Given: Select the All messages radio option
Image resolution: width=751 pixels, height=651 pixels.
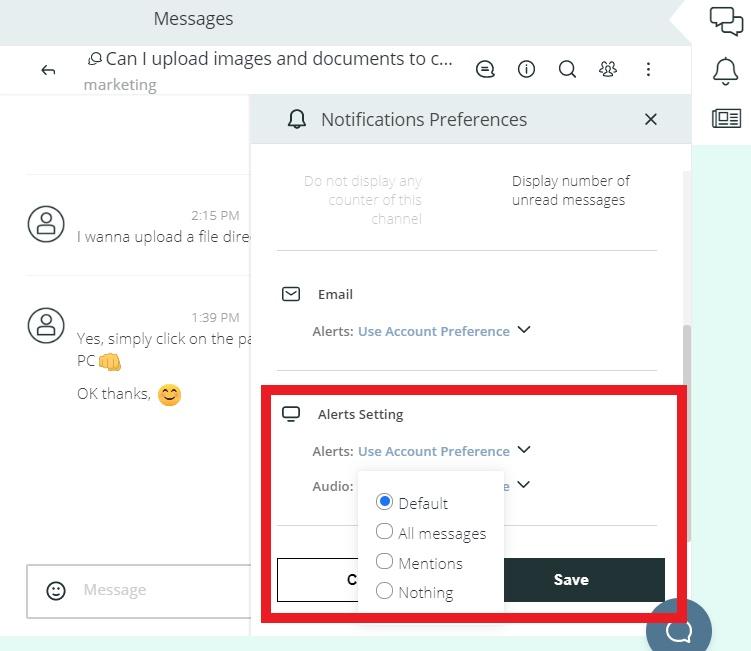Looking at the screenshot, I should (x=385, y=532).
